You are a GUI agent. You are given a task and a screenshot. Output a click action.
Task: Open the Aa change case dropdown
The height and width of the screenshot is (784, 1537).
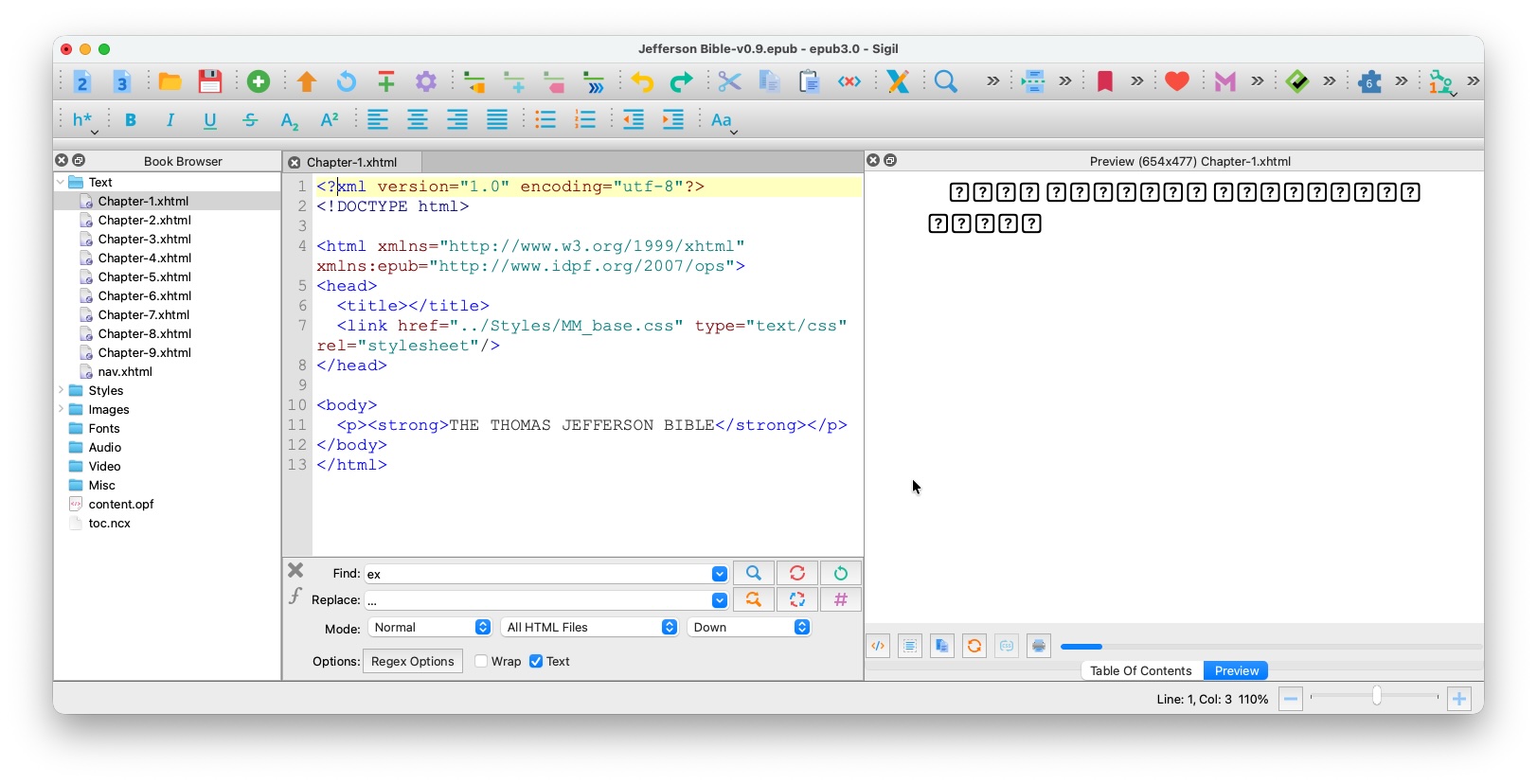click(724, 120)
